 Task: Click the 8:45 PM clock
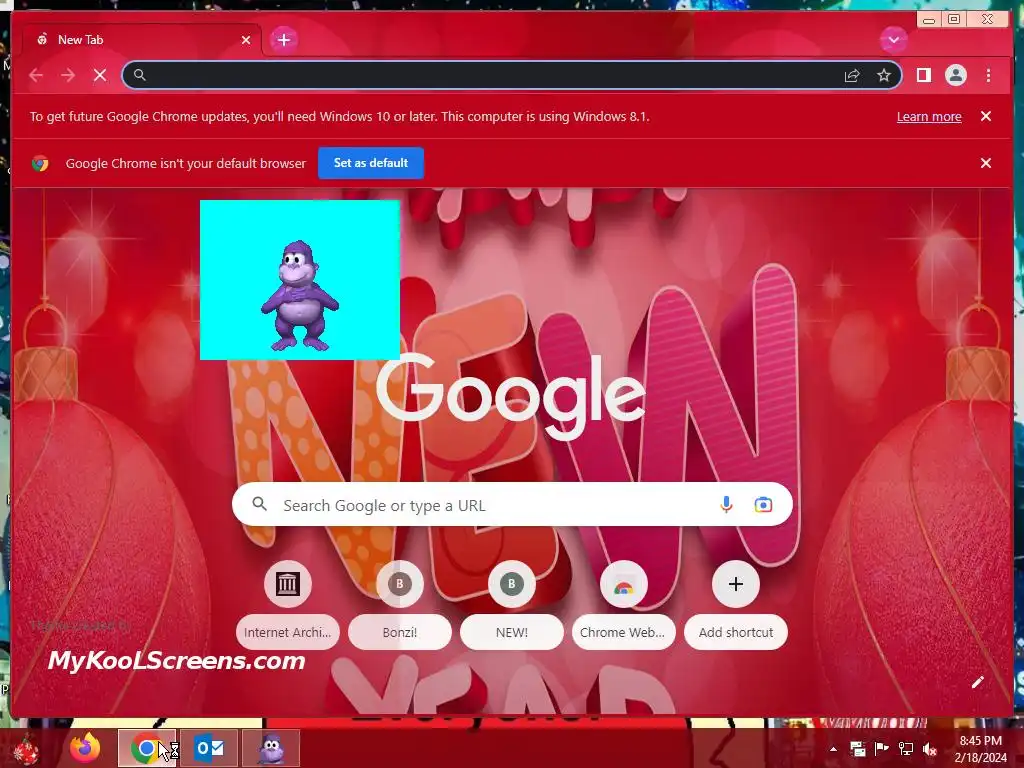[x=980, y=741]
